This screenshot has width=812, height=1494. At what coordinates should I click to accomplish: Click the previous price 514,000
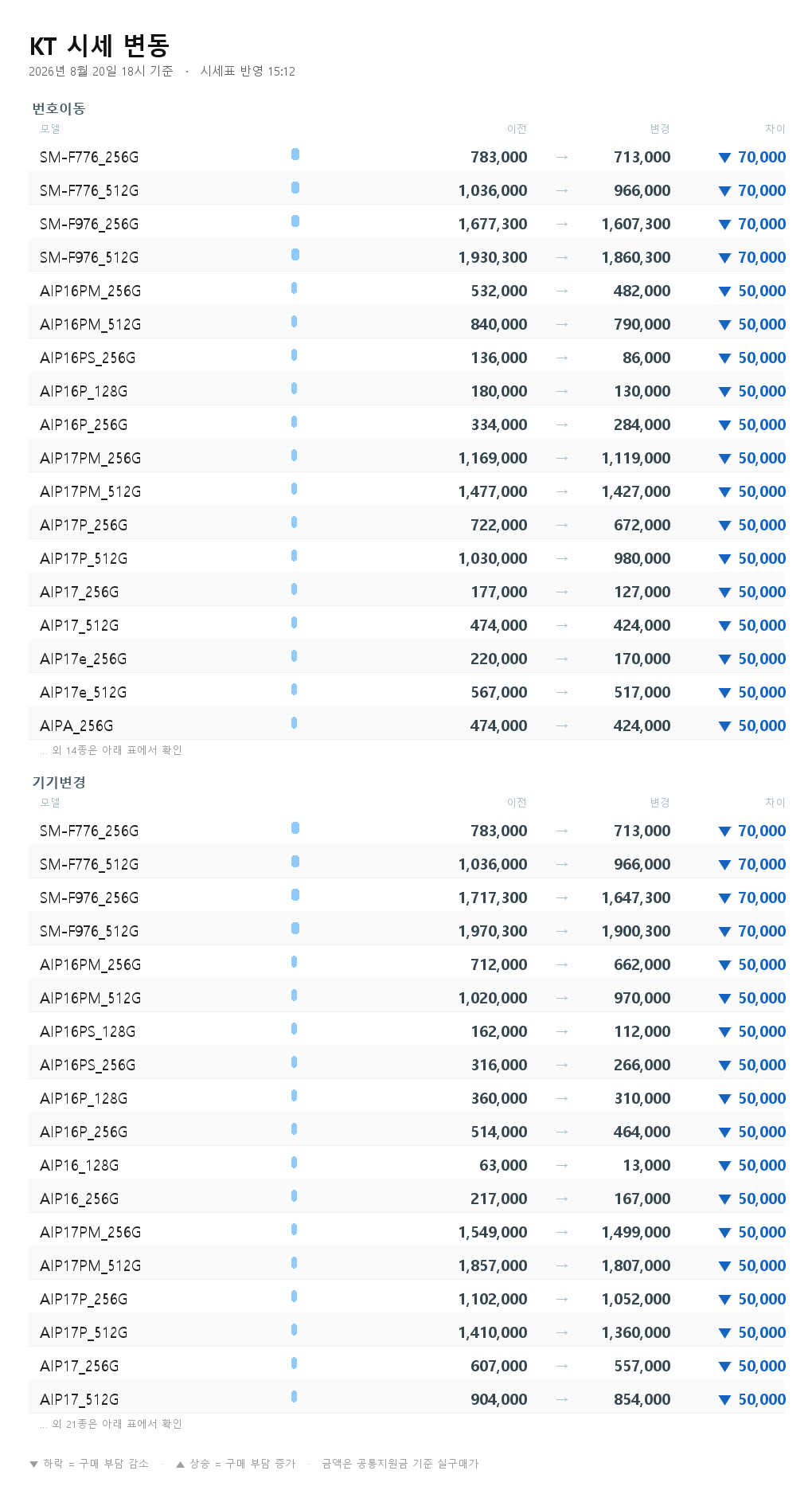[x=499, y=1132]
